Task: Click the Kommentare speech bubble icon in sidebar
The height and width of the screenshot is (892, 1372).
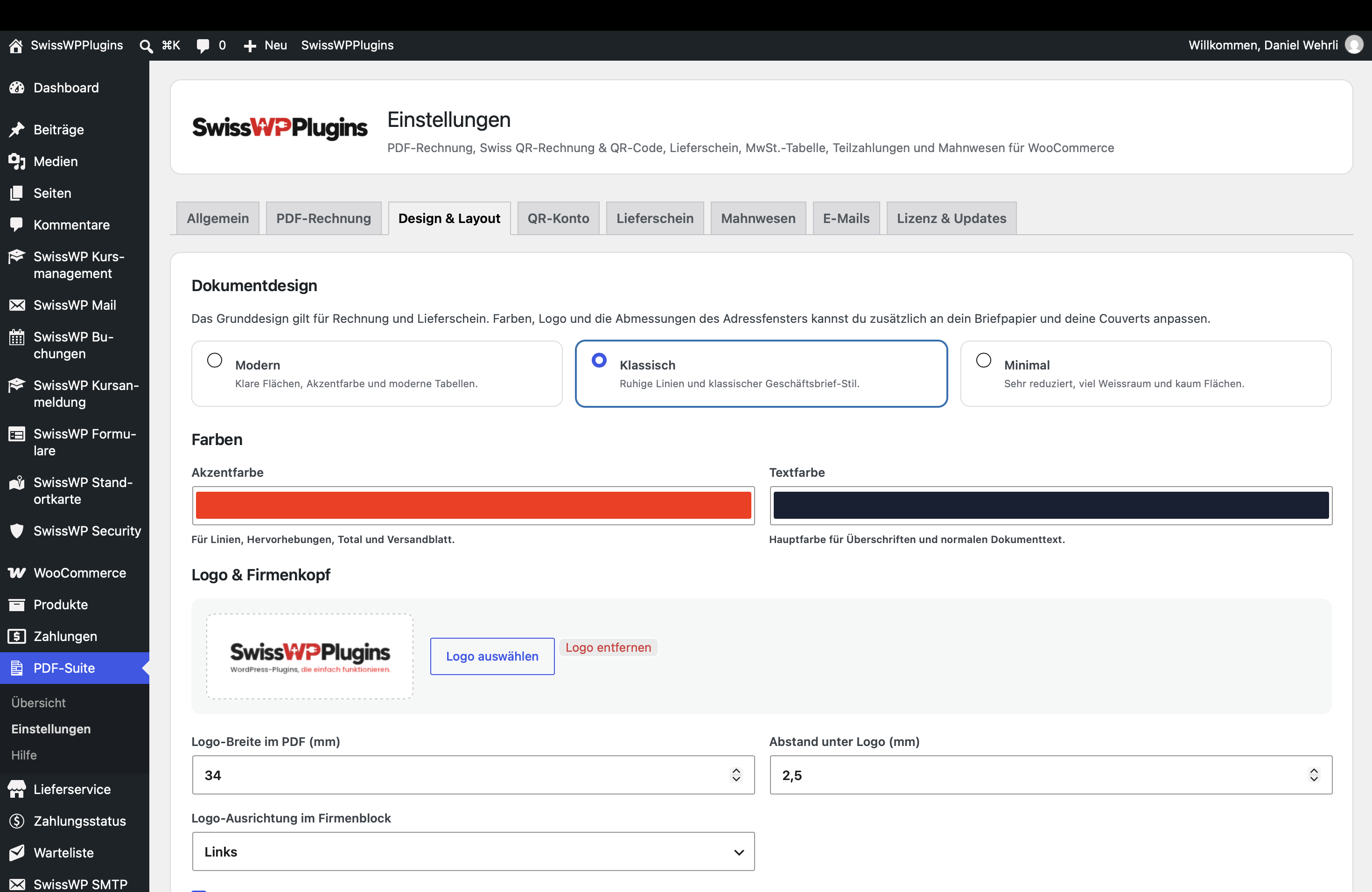Action: point(17,225)
